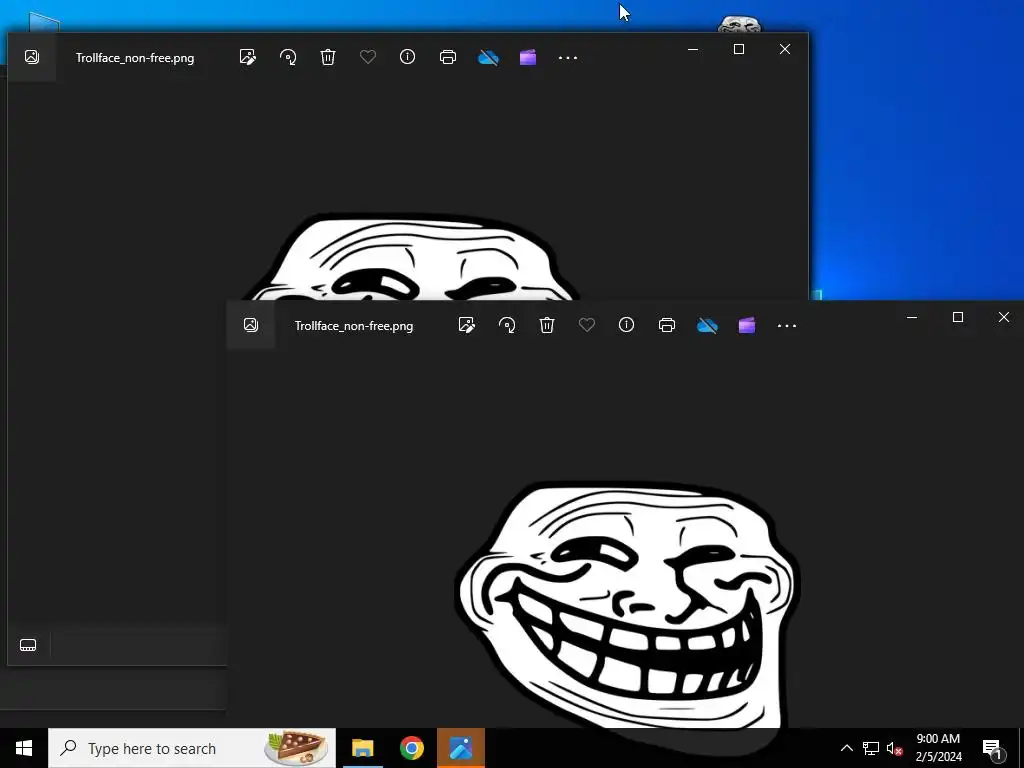
Task: Select the trollface desktop icon
Action: (x=739, y=24)
